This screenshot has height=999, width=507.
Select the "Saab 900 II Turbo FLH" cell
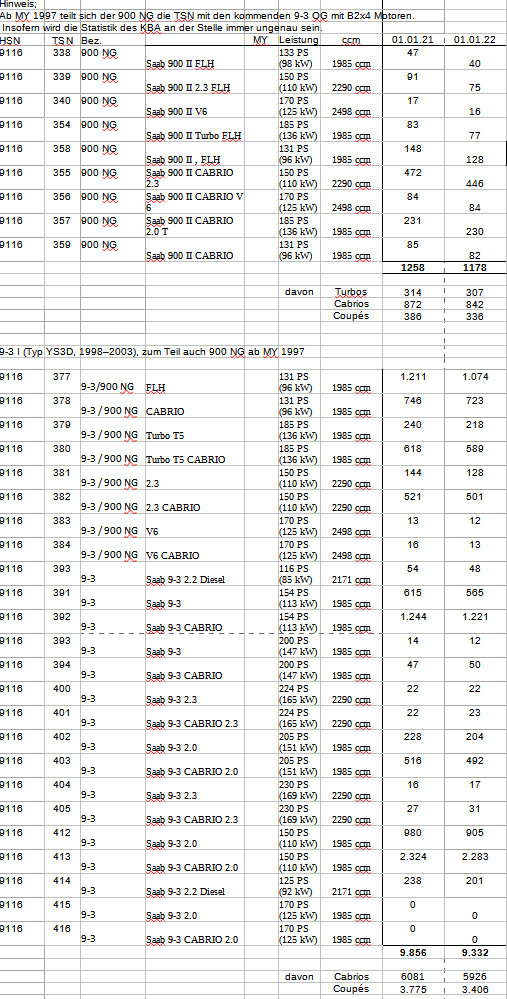[x=195, y=136]
